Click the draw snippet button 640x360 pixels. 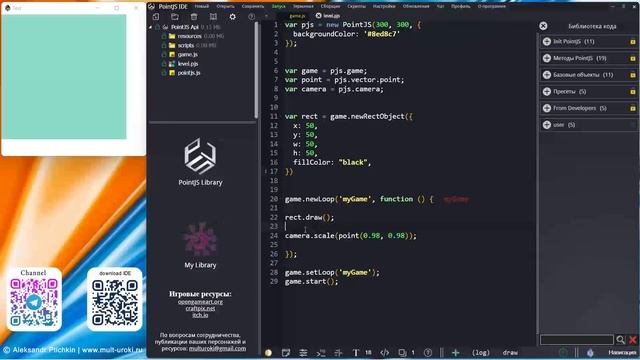tap(510, 353)
